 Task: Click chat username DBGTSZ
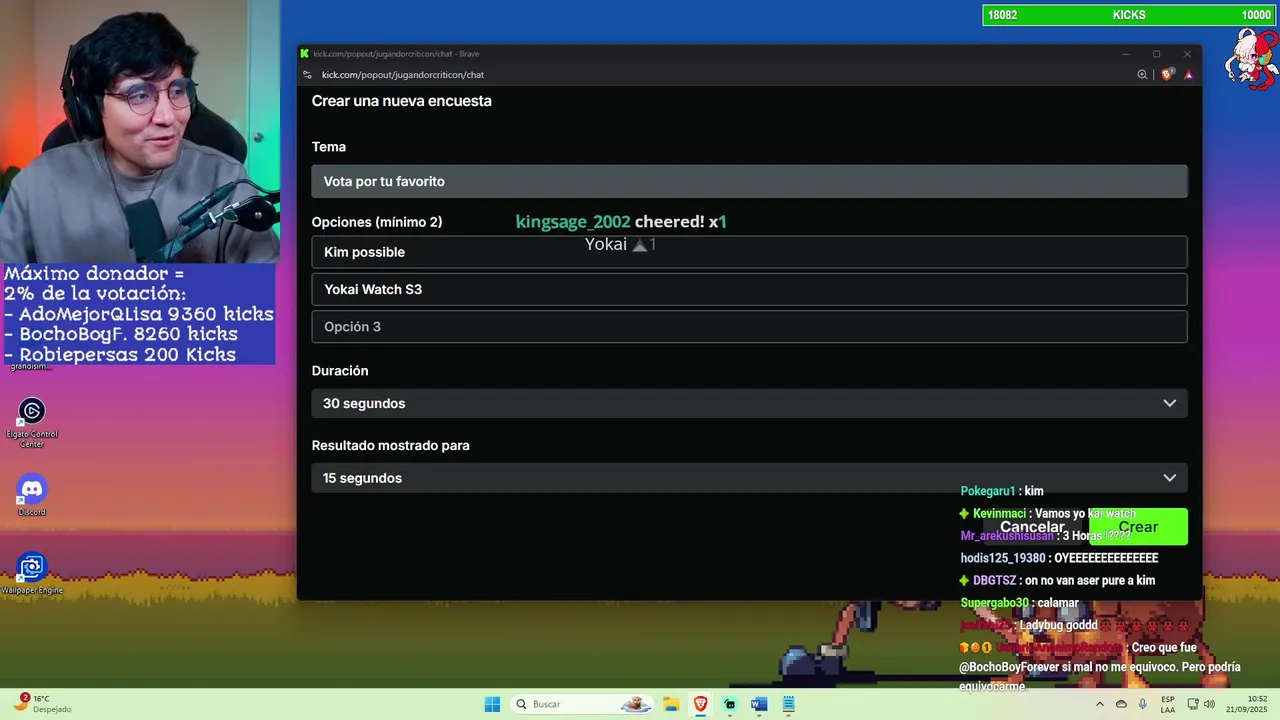[x=994, y=581]
